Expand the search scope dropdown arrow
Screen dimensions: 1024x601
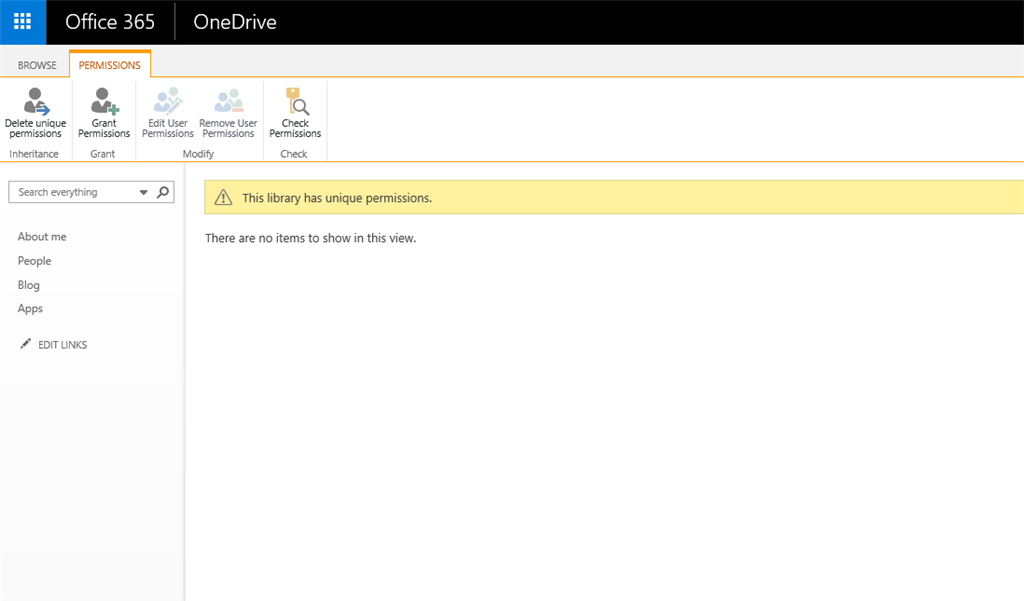[x=144, y=192]
